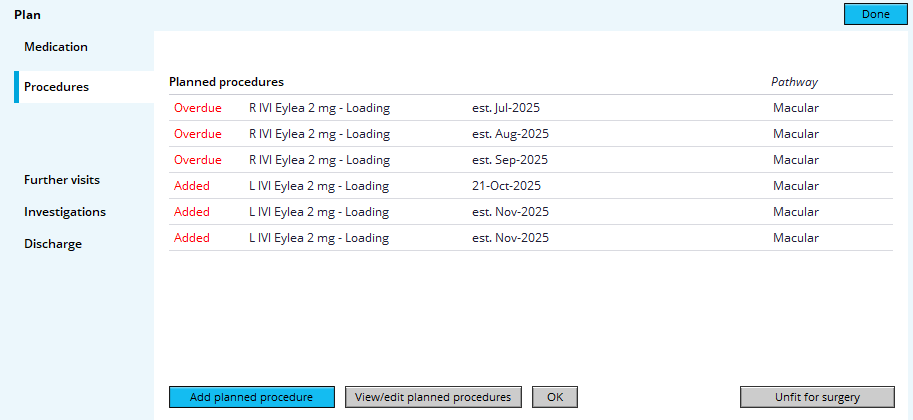This screenshot has height=420, width=913.
Task: Click the Planned procedures heading
Action: pyautogui.click(x=226, y=82)
